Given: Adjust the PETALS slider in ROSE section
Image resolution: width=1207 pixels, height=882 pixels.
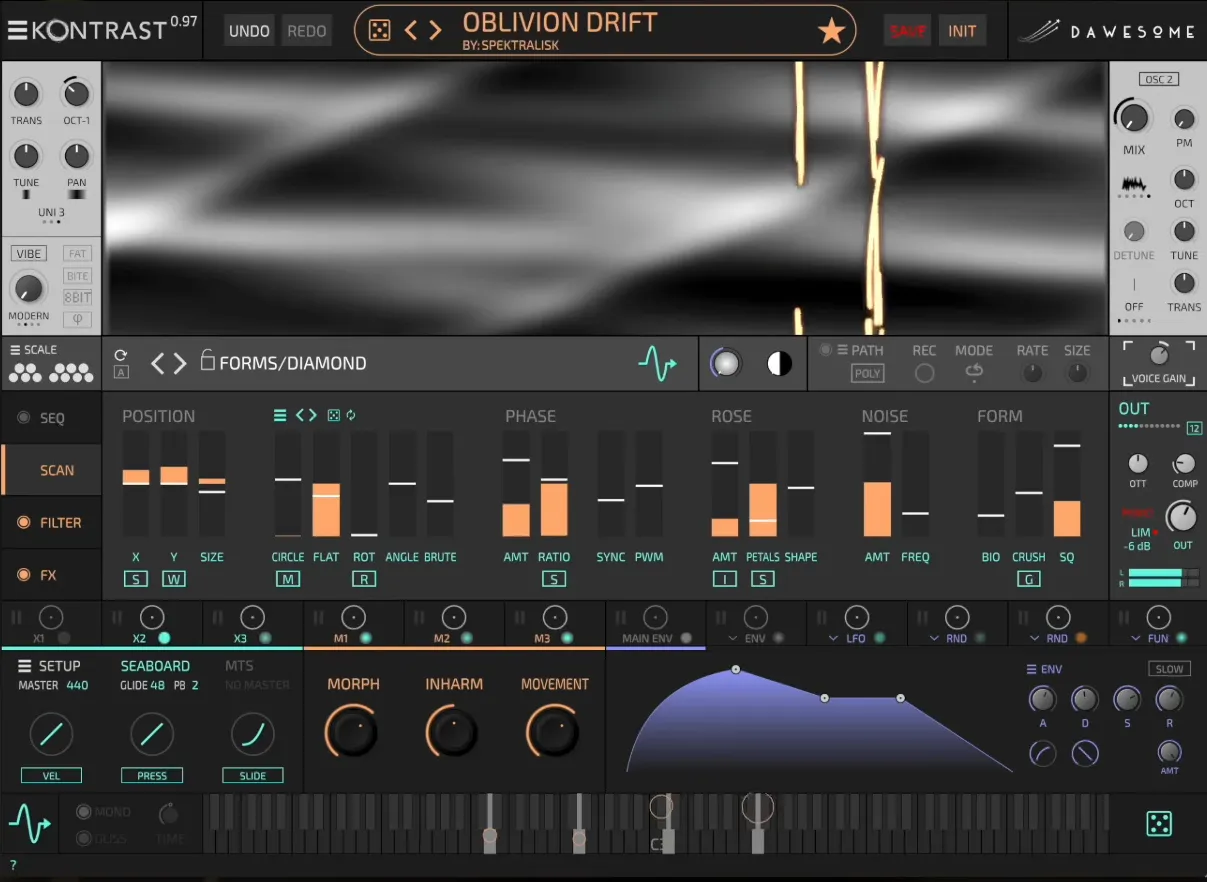Looking at the screenshot, I should click(x=763, y=484).
